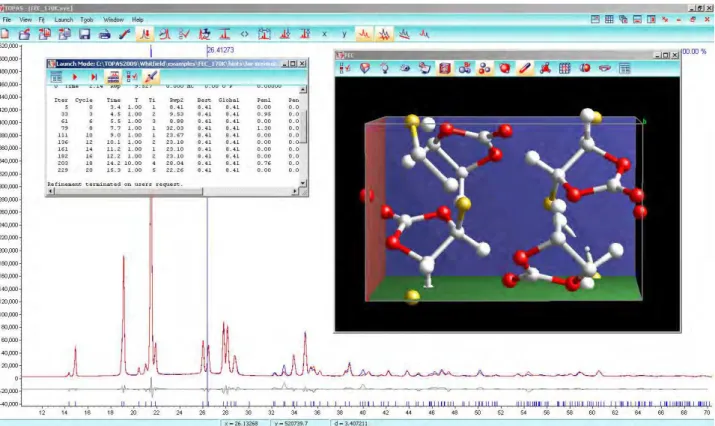This screenshot has height=426, width=715.
Task: Click the framed pattern box toolbar icon
Action: 264,34
